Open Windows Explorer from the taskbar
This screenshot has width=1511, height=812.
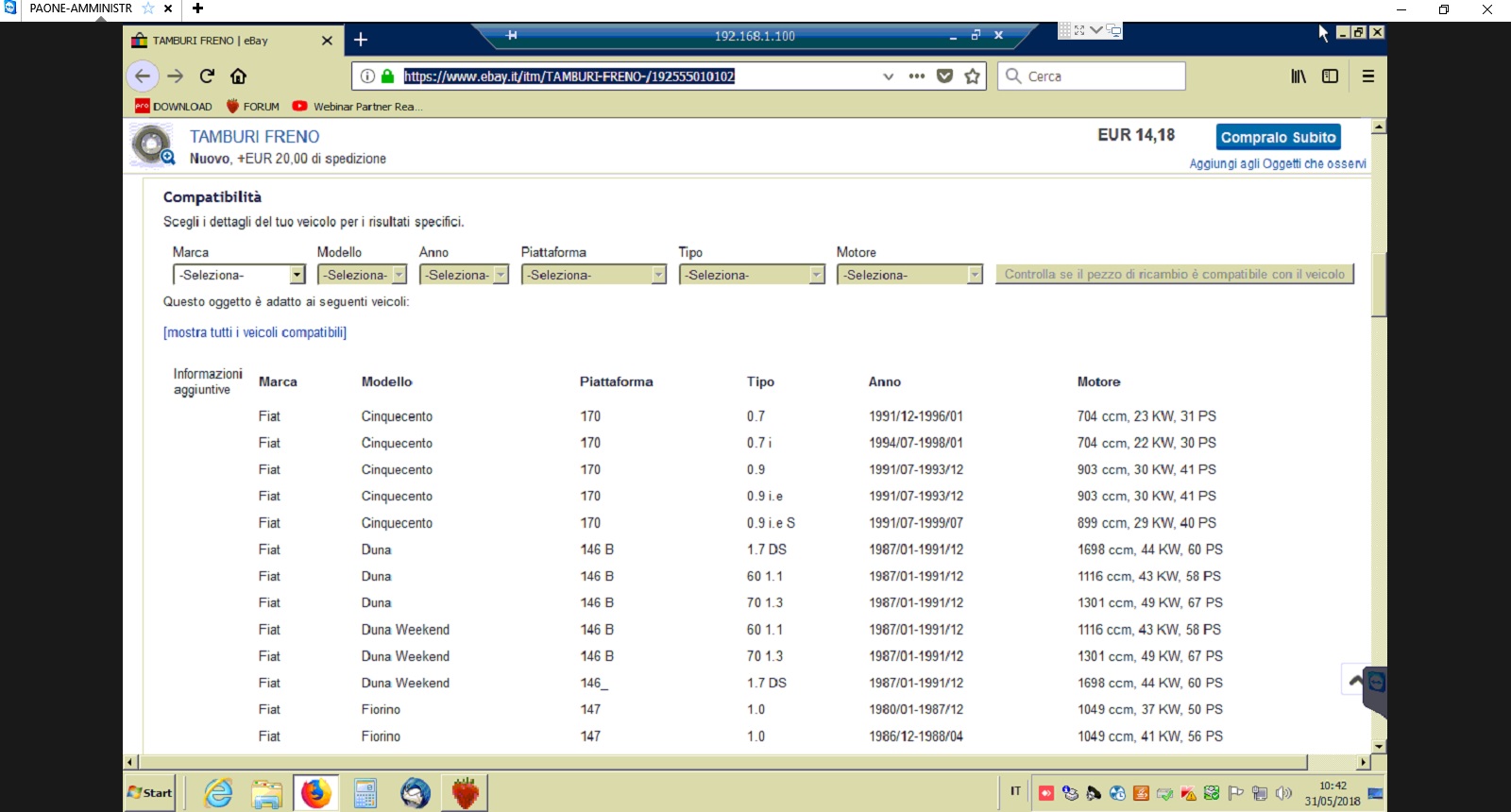[x=267, y=793]
